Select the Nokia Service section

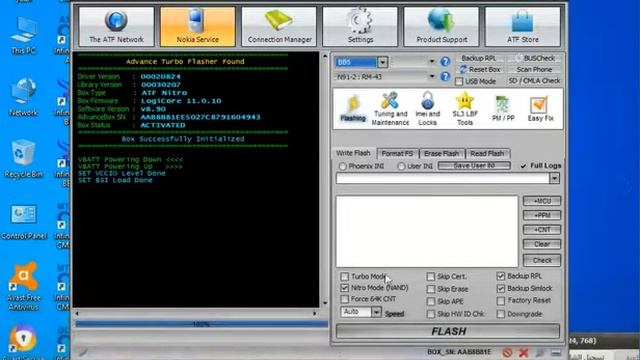pos(198,27)
